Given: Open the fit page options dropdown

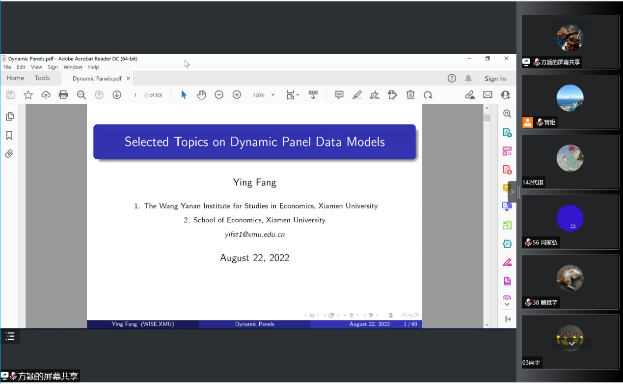Looking at the screenshot, I should pos(292,95).
